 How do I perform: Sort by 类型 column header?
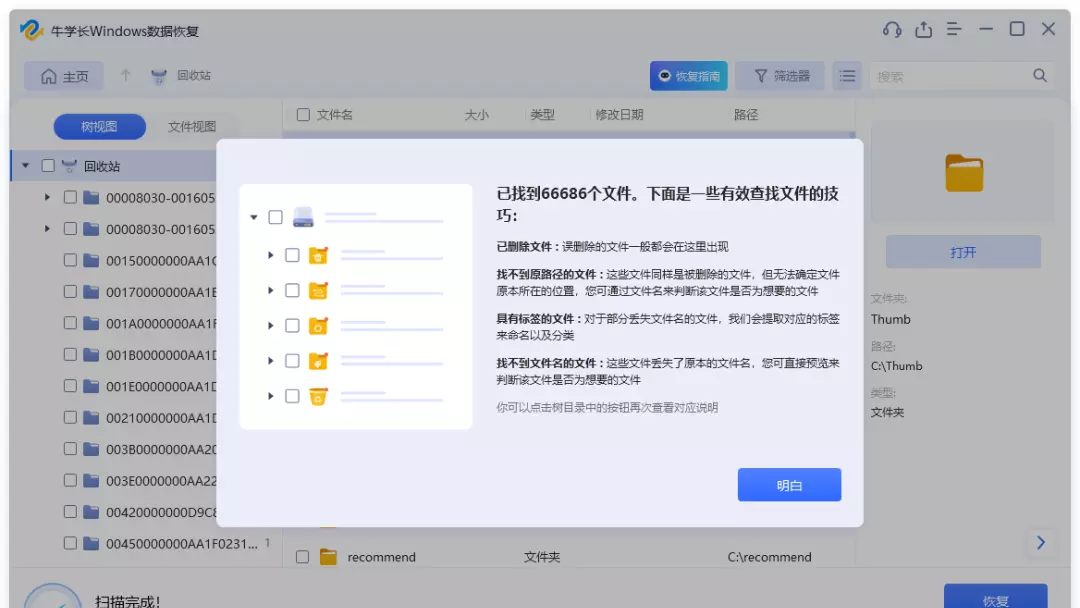point(542,115)
